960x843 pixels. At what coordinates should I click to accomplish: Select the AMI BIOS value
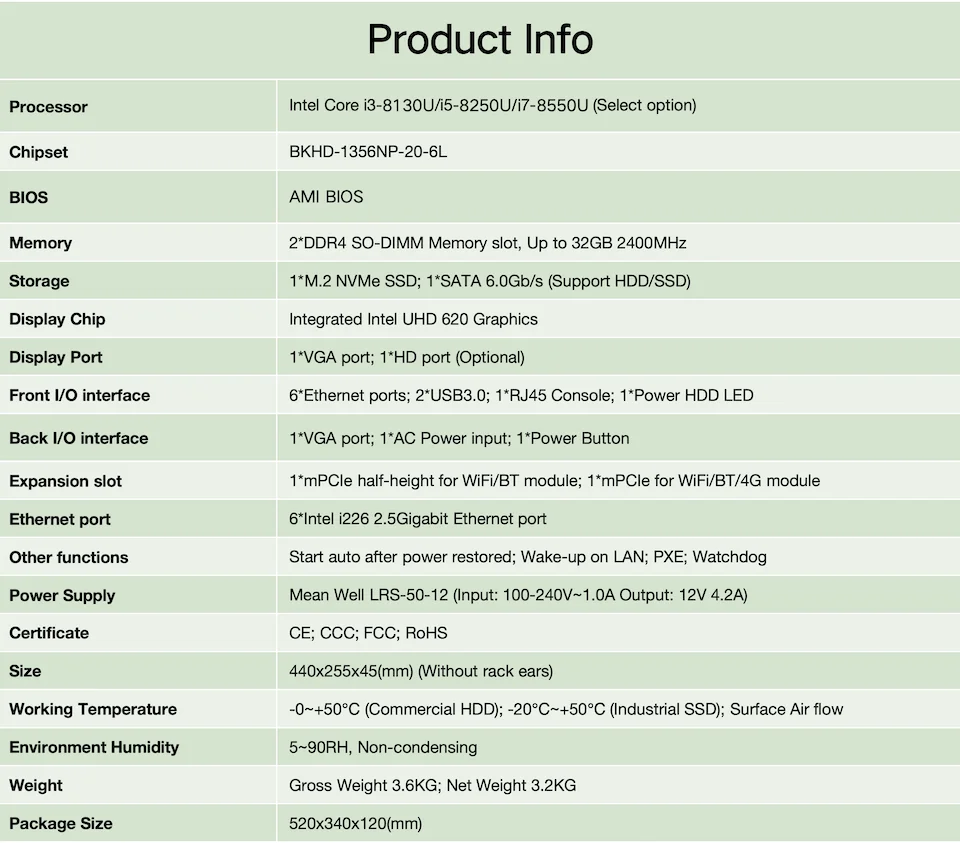(326, 197)
